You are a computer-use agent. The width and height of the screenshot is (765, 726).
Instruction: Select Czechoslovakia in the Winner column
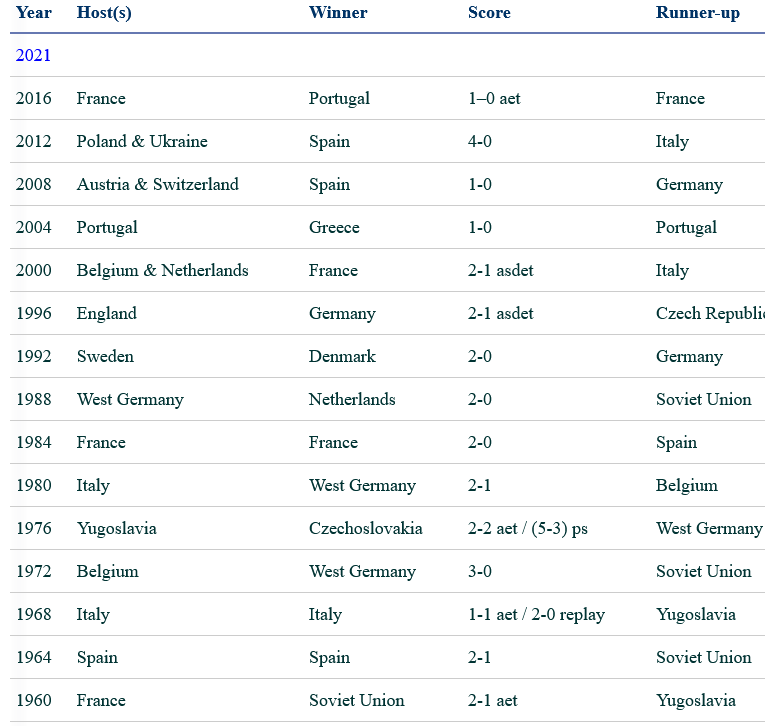(x=366, y=529)
